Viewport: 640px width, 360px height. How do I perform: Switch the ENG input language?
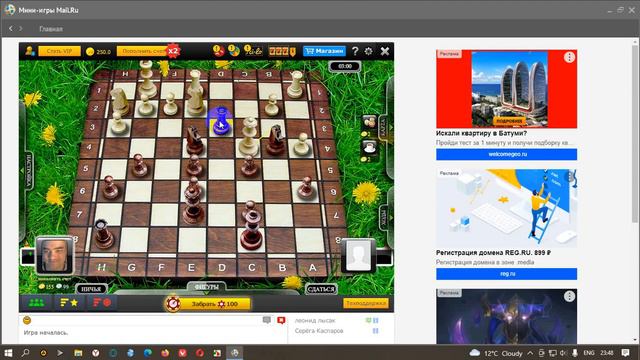point(589,353)
